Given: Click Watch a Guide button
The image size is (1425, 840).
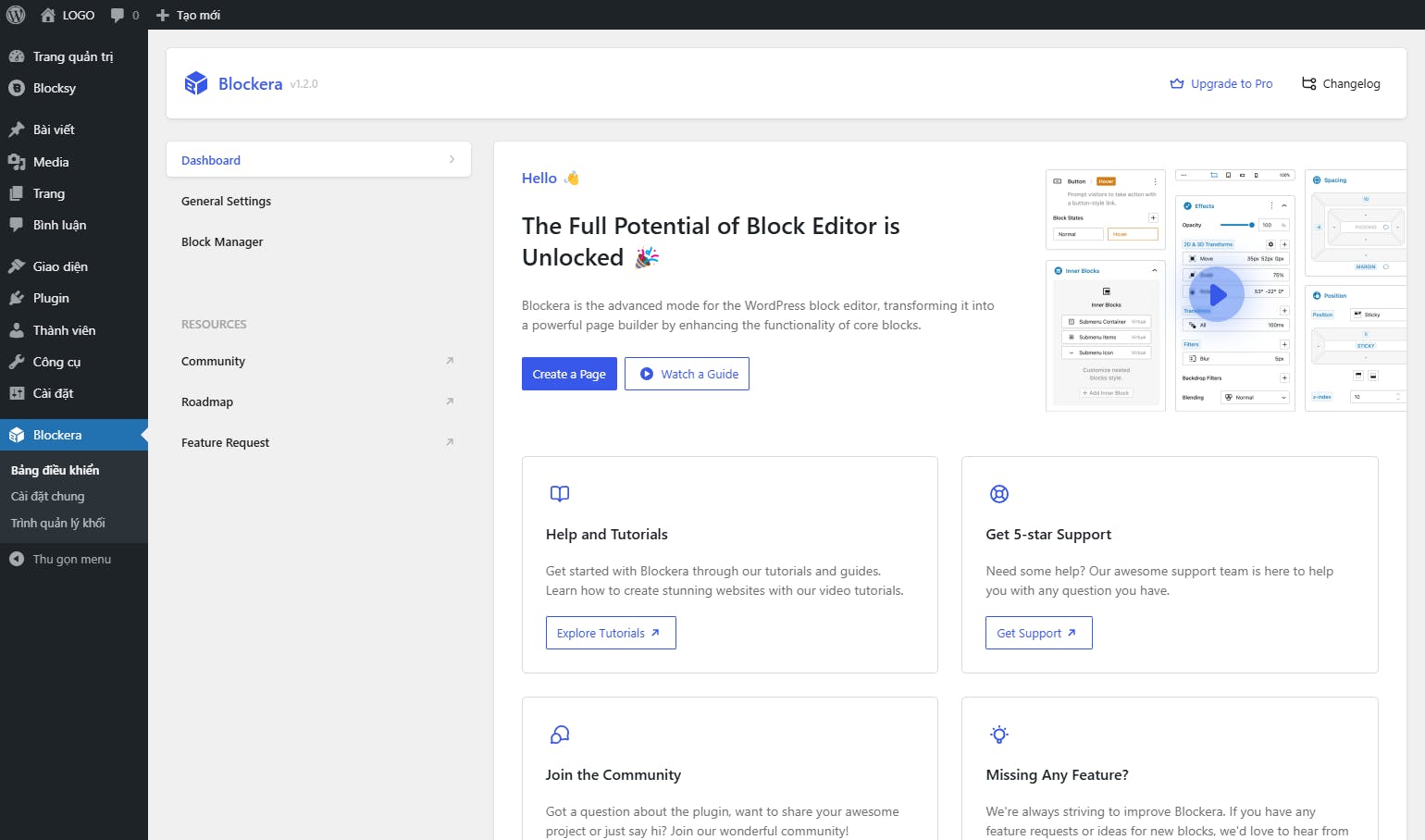Looking at the screenshot, I should (687, 374).
